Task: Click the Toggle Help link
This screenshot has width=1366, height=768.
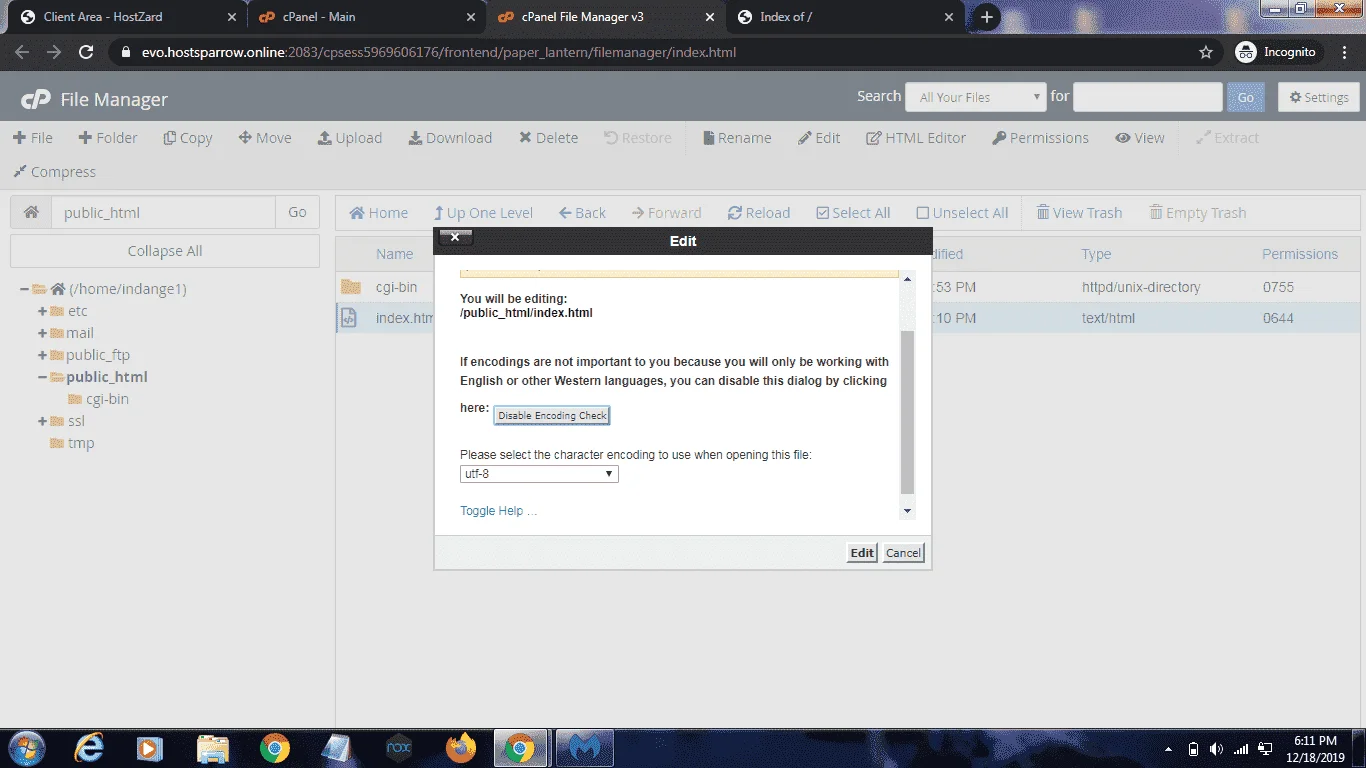Action: pyautogui.click(x=498, y=511)
